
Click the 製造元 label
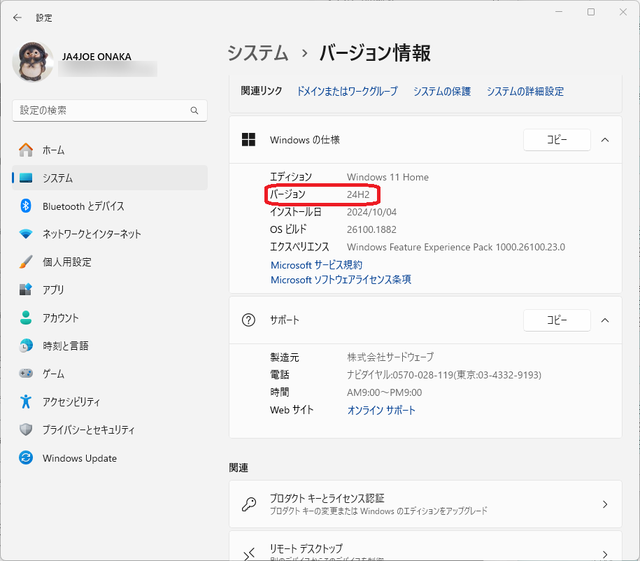(x=284, y=358)
